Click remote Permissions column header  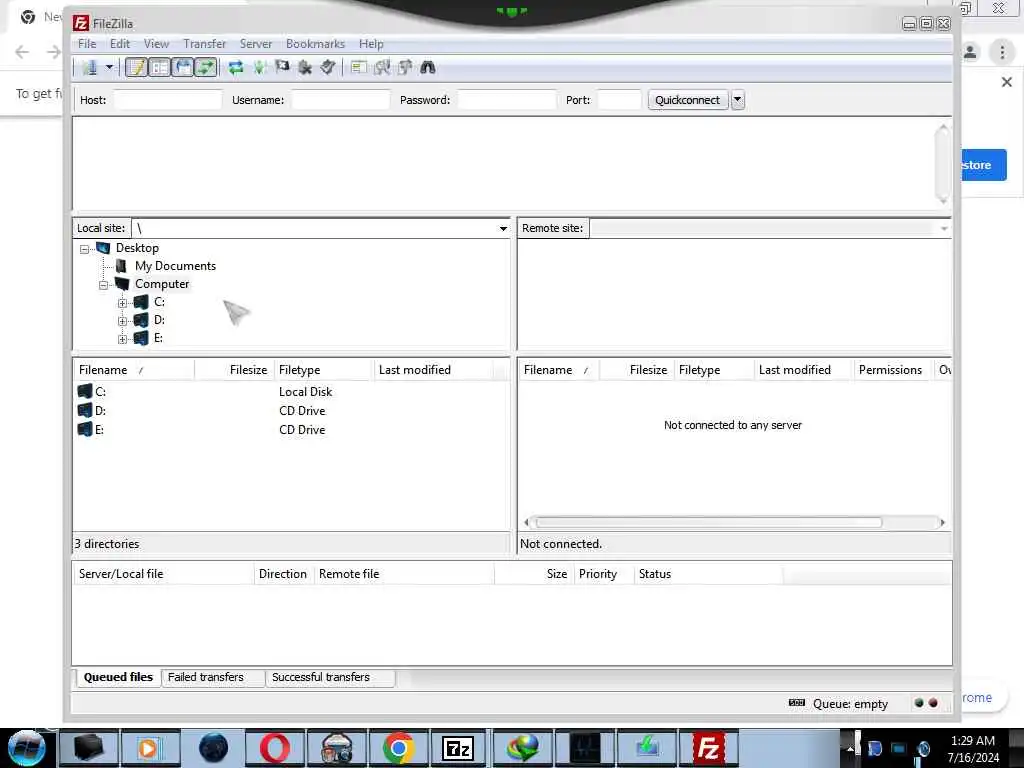tap(891, 370)
